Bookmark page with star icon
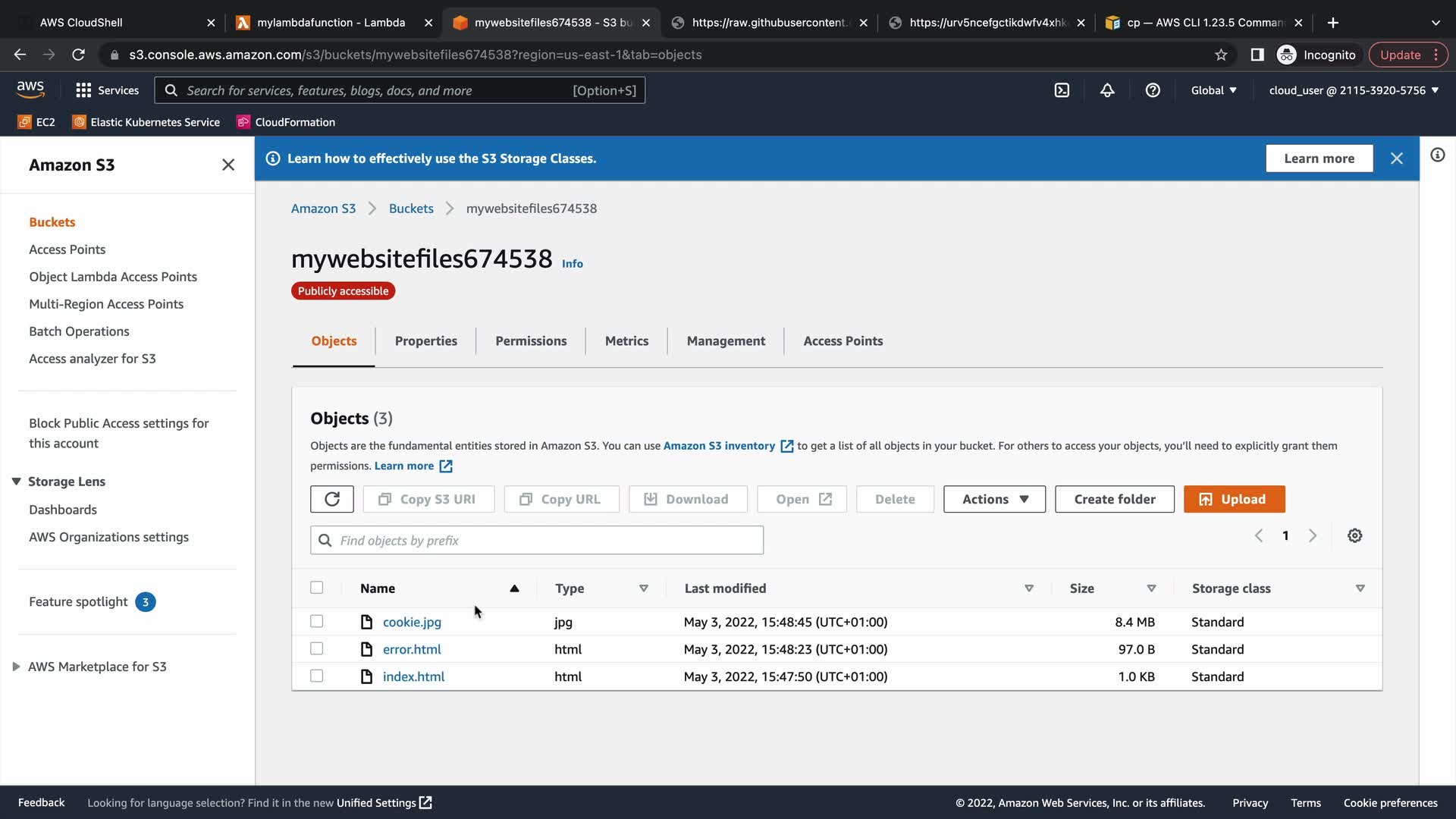1456x819 pixels. (x=1221, y=55)
